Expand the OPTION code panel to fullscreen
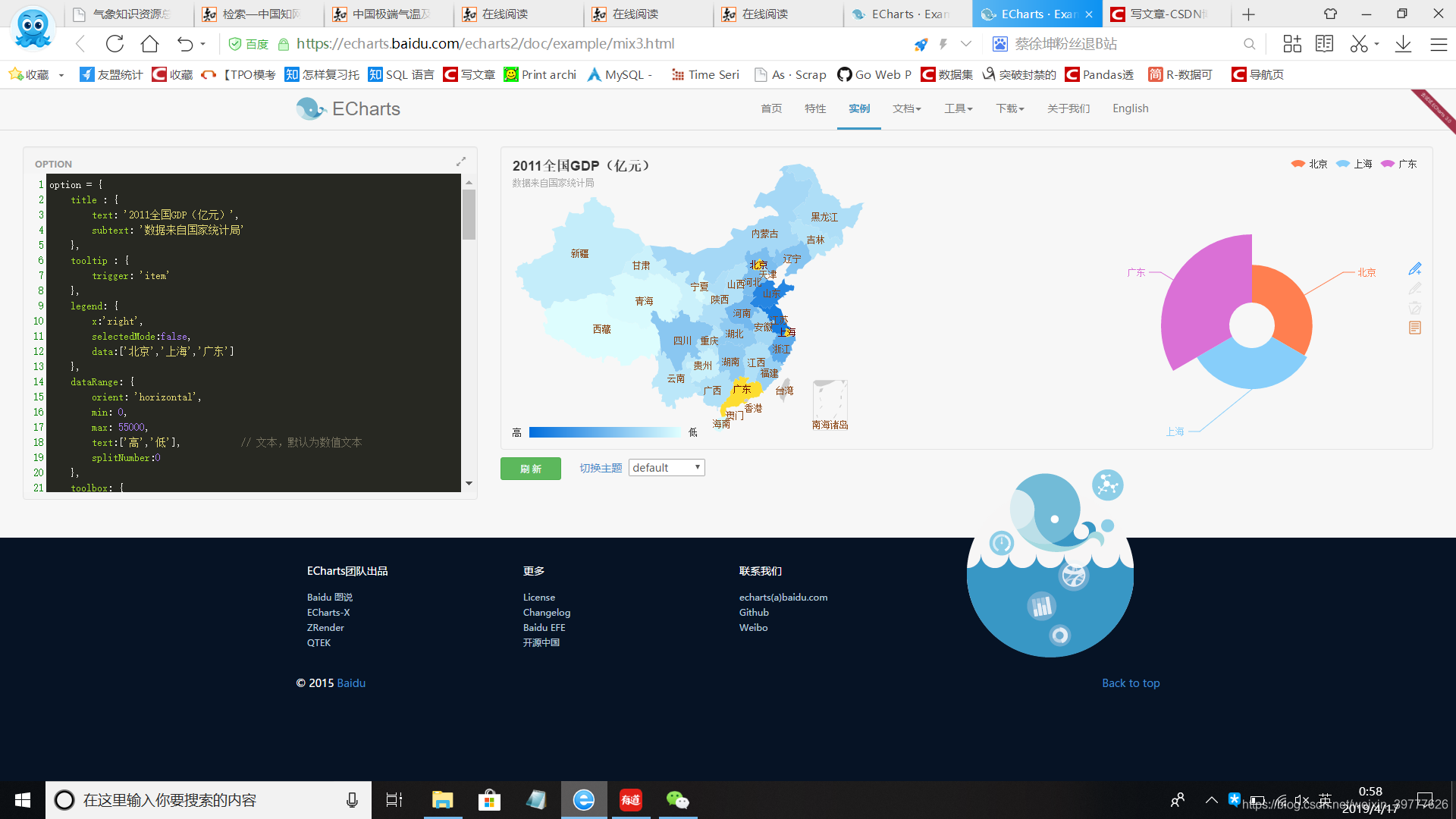This screenshot has width=1456, height=819. click(x=461, y=162)
